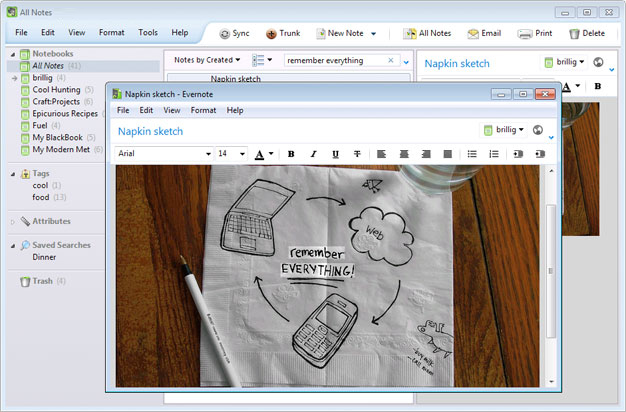The image size is (626, 412).
Task: Center-align text in Napkin sketch note
Action: coord(404,154)
